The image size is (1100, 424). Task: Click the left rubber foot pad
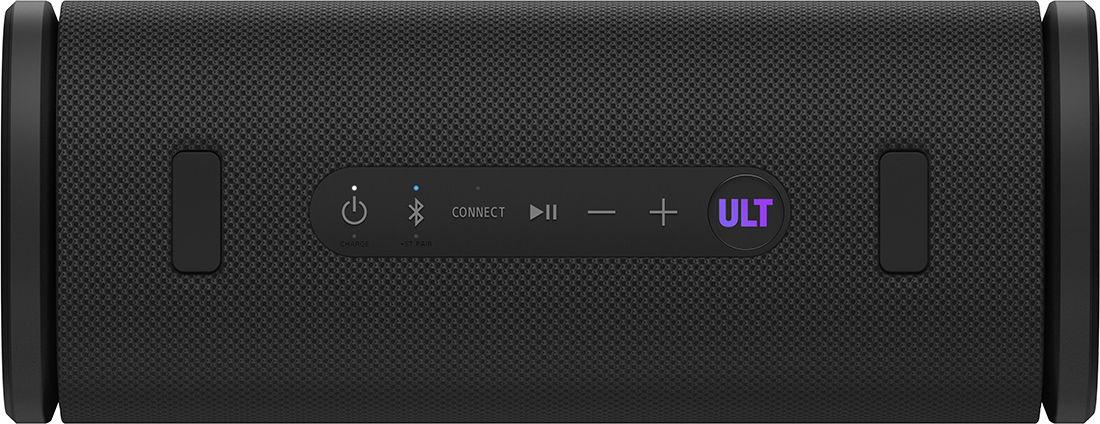click(196, 212)
